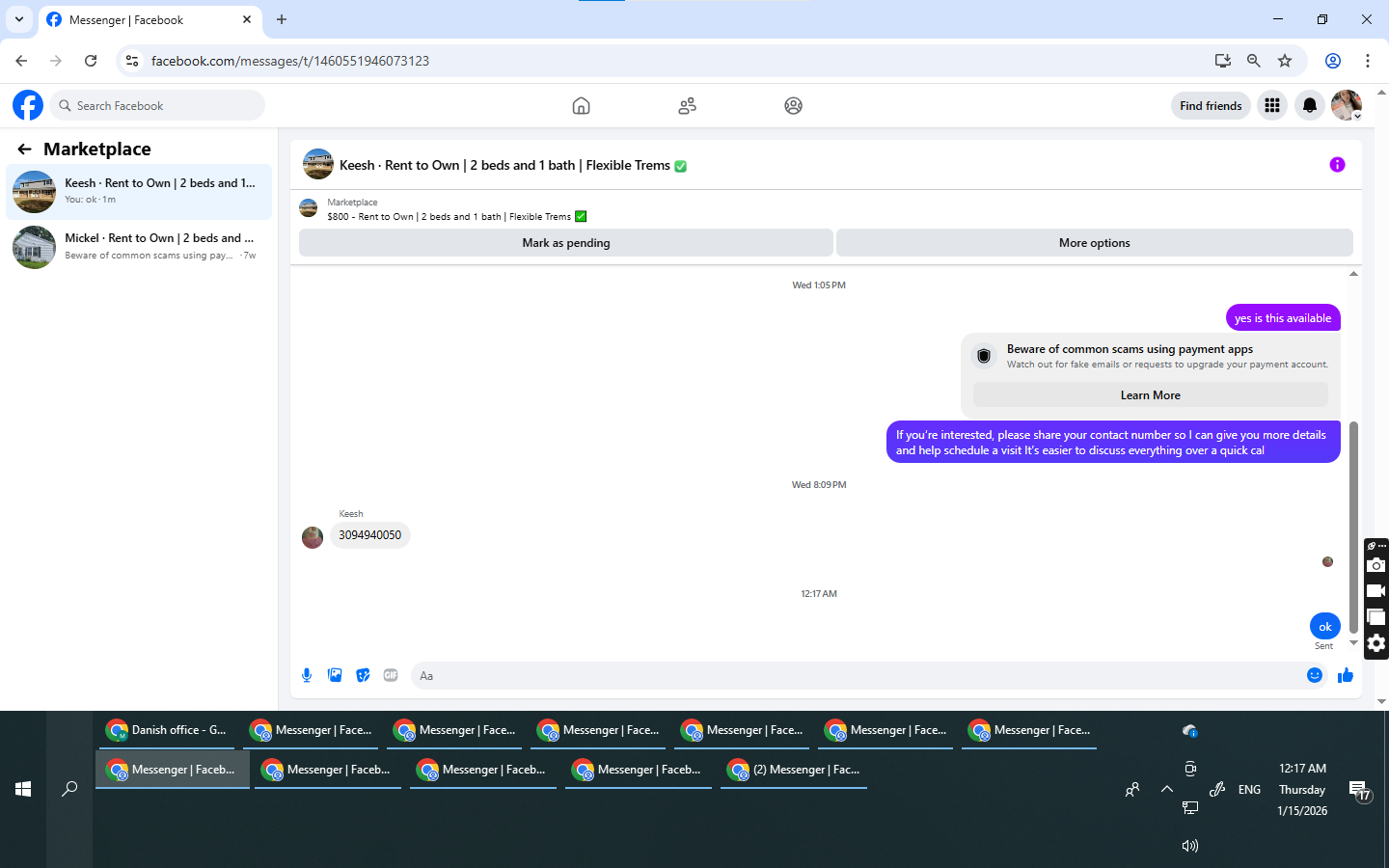Open Danish office taskbar window
1389x868 pixels.
(167, 730)
